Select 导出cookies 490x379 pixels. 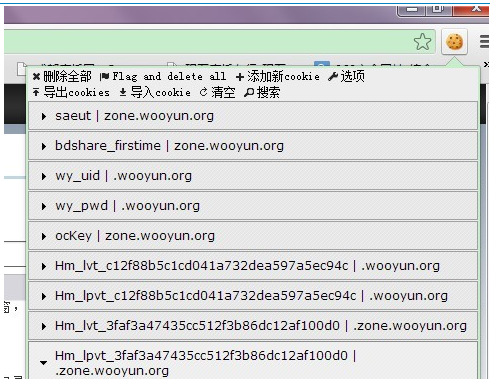click(x=76, y=92)
